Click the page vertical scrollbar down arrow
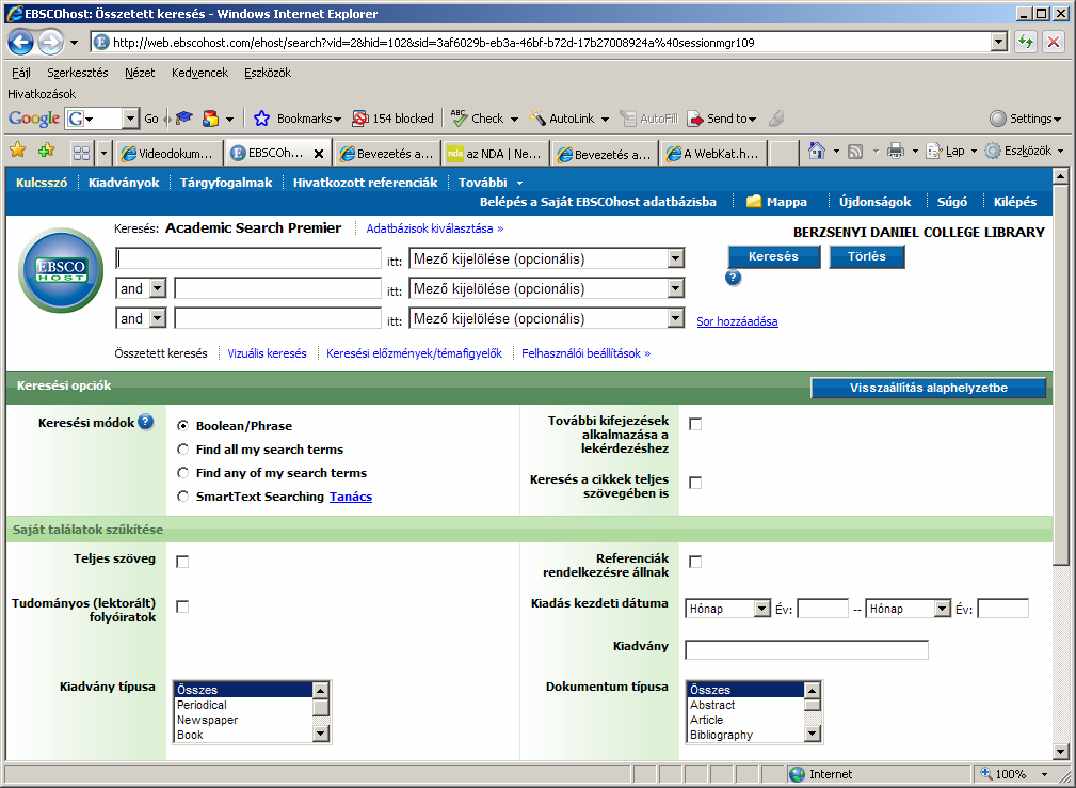The height and width of the screenshot is (788, 1076). click(1060, 752)
